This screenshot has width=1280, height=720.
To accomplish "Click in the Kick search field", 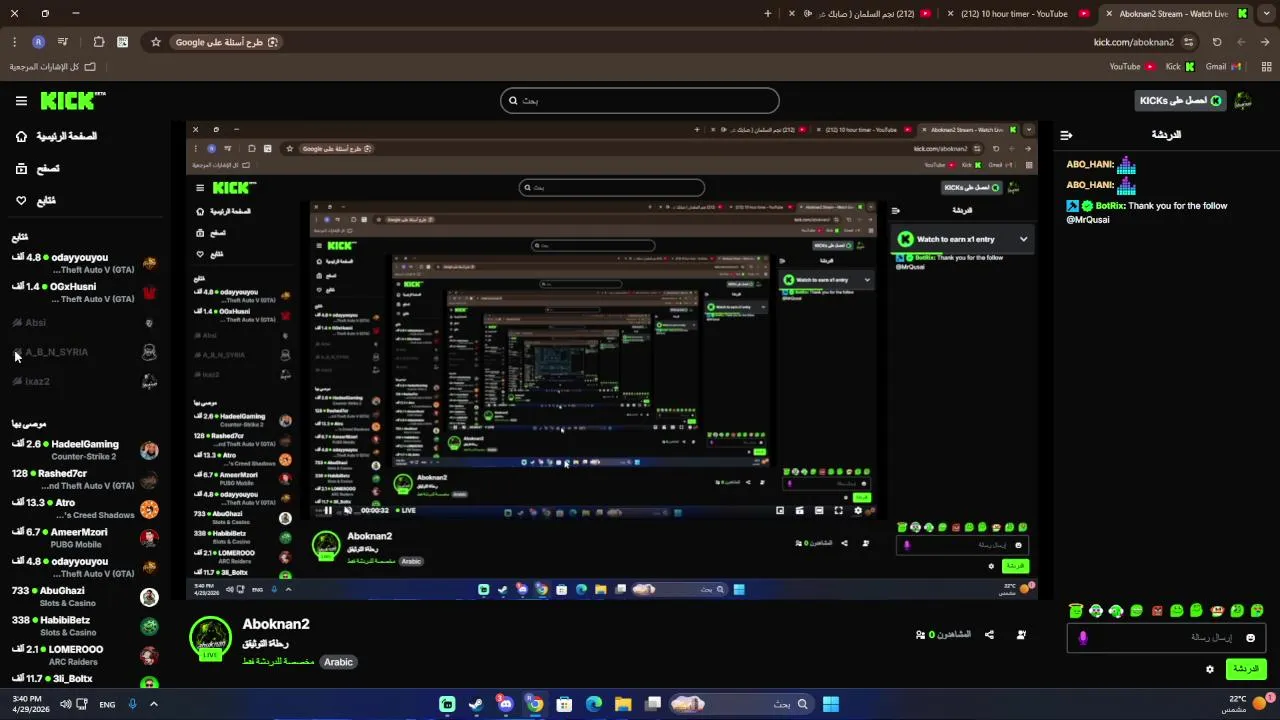I will tap(640, 100).
